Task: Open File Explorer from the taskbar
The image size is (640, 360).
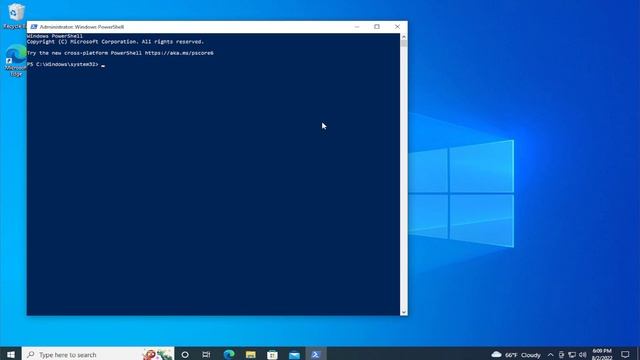Action: [251, 354]
